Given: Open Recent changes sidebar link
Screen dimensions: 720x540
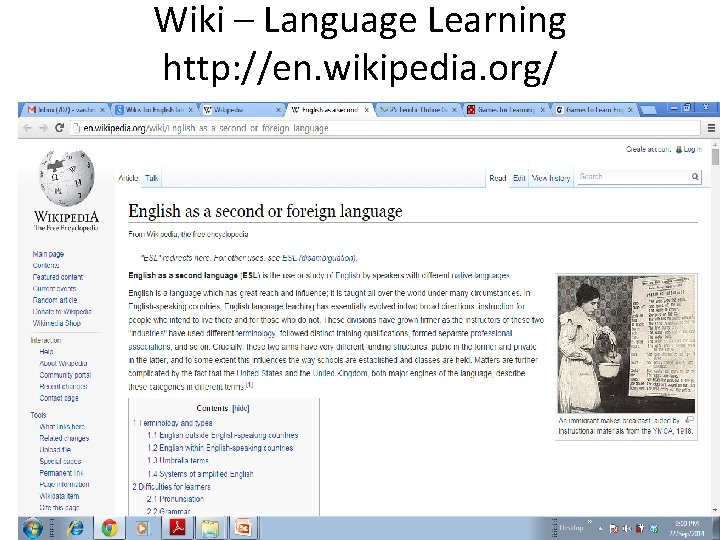Looking at the screenshot, I should click(x=63, y=387).
